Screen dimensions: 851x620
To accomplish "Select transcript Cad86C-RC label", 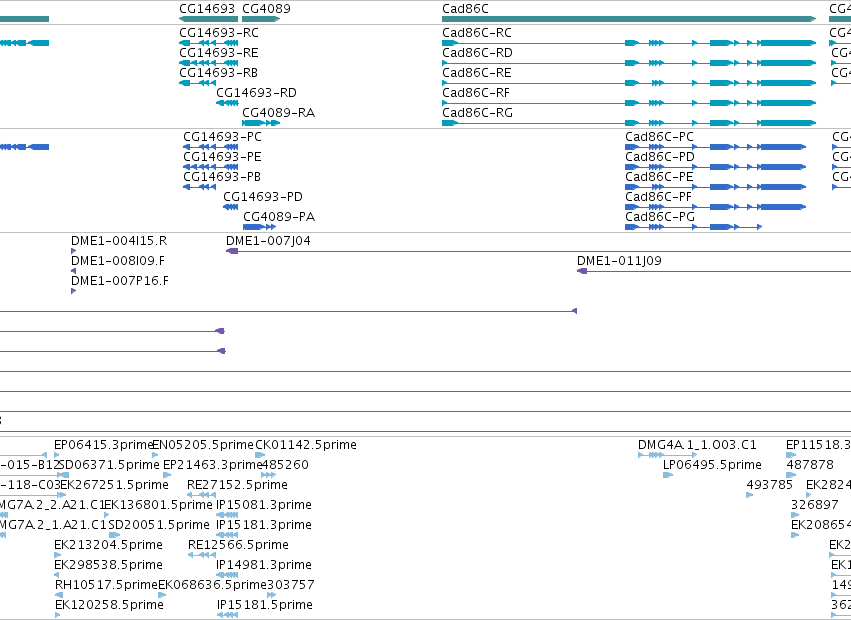I will (x=477, y=33).
